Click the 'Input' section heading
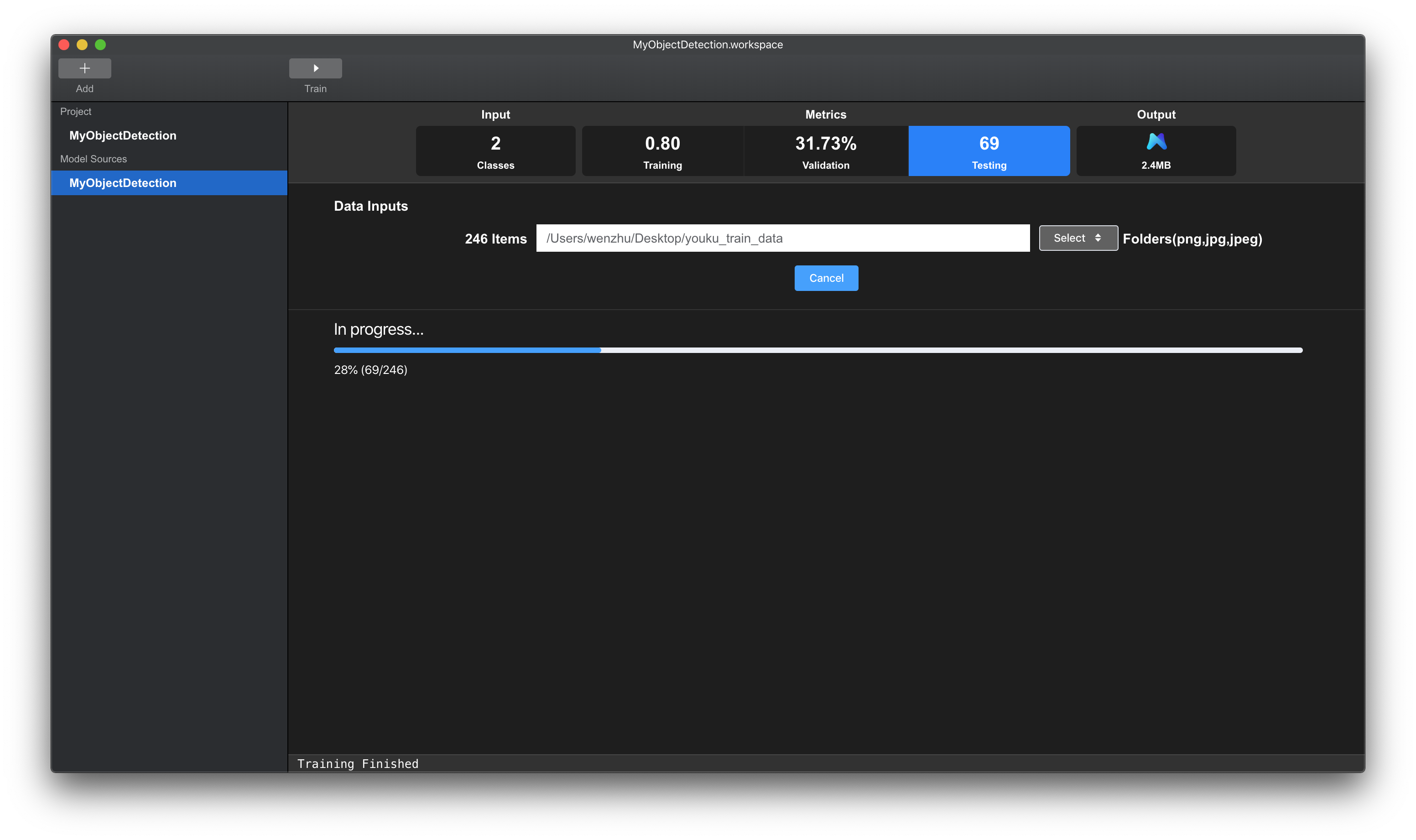 pos(495,114)
